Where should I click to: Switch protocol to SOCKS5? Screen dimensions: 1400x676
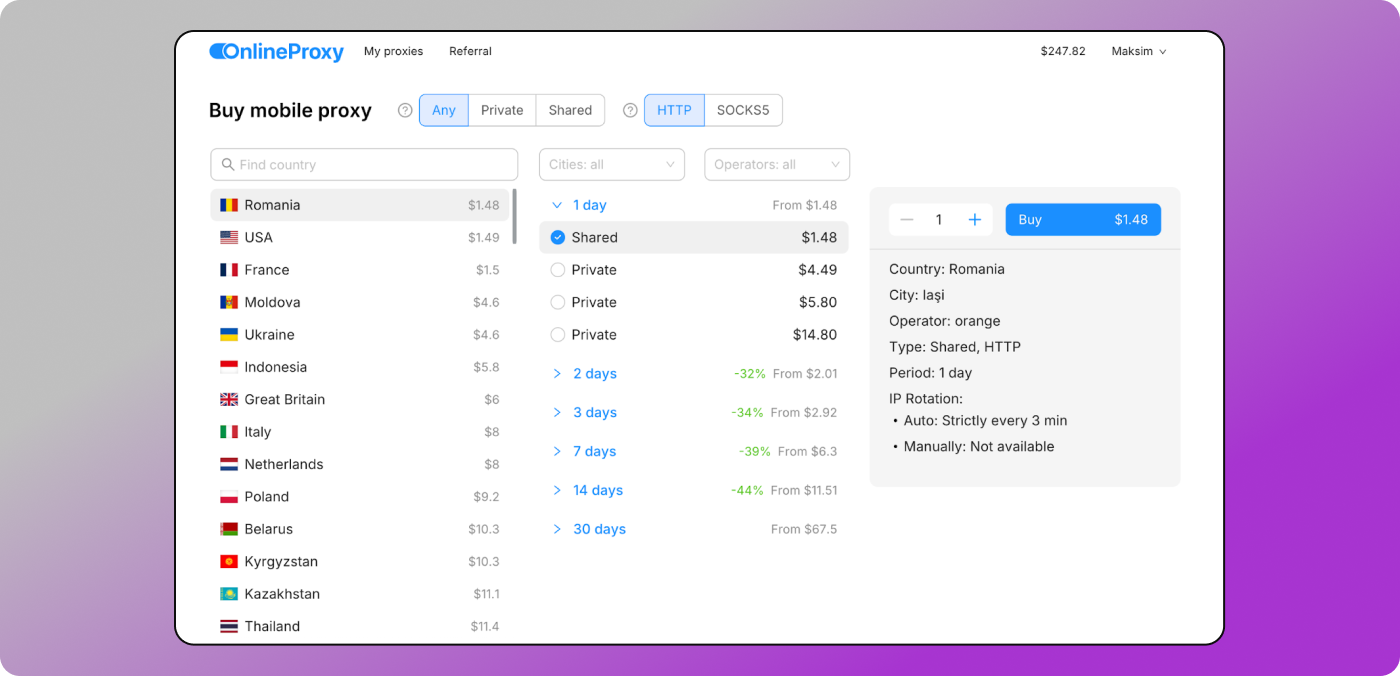tap(743, 110)
